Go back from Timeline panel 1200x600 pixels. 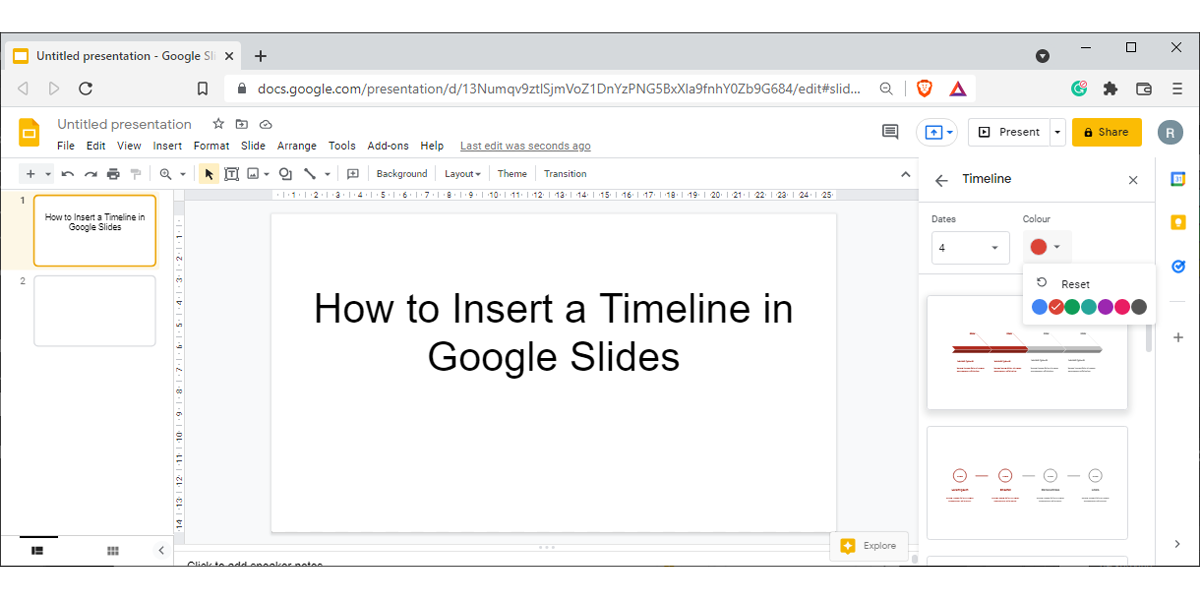click(x=941, y=180)
